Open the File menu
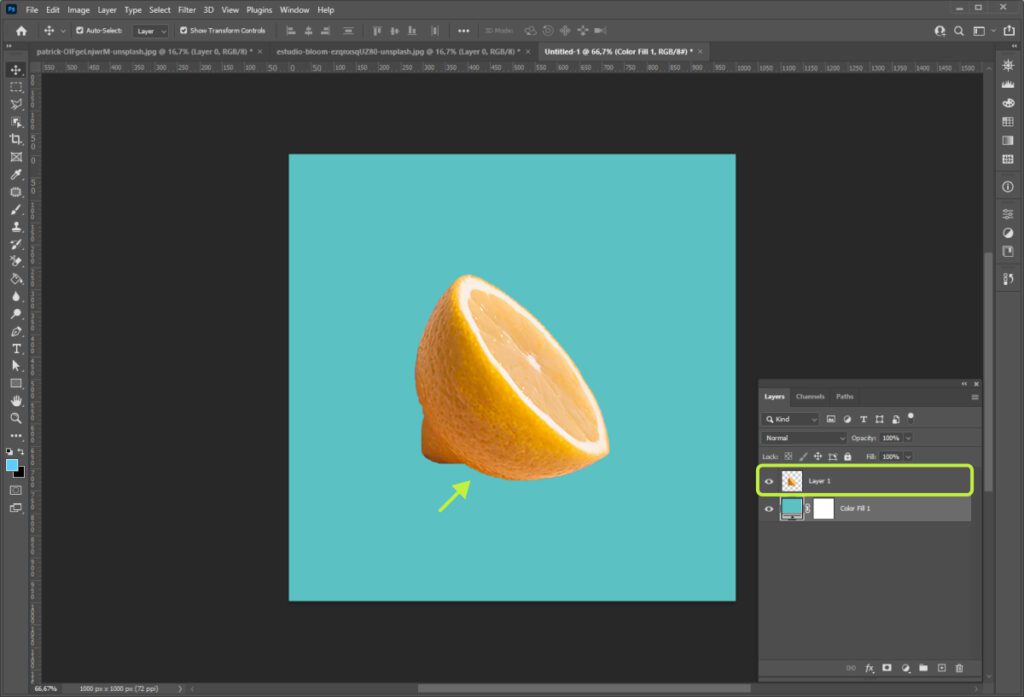1024x697 pixels. pos(32,10)
